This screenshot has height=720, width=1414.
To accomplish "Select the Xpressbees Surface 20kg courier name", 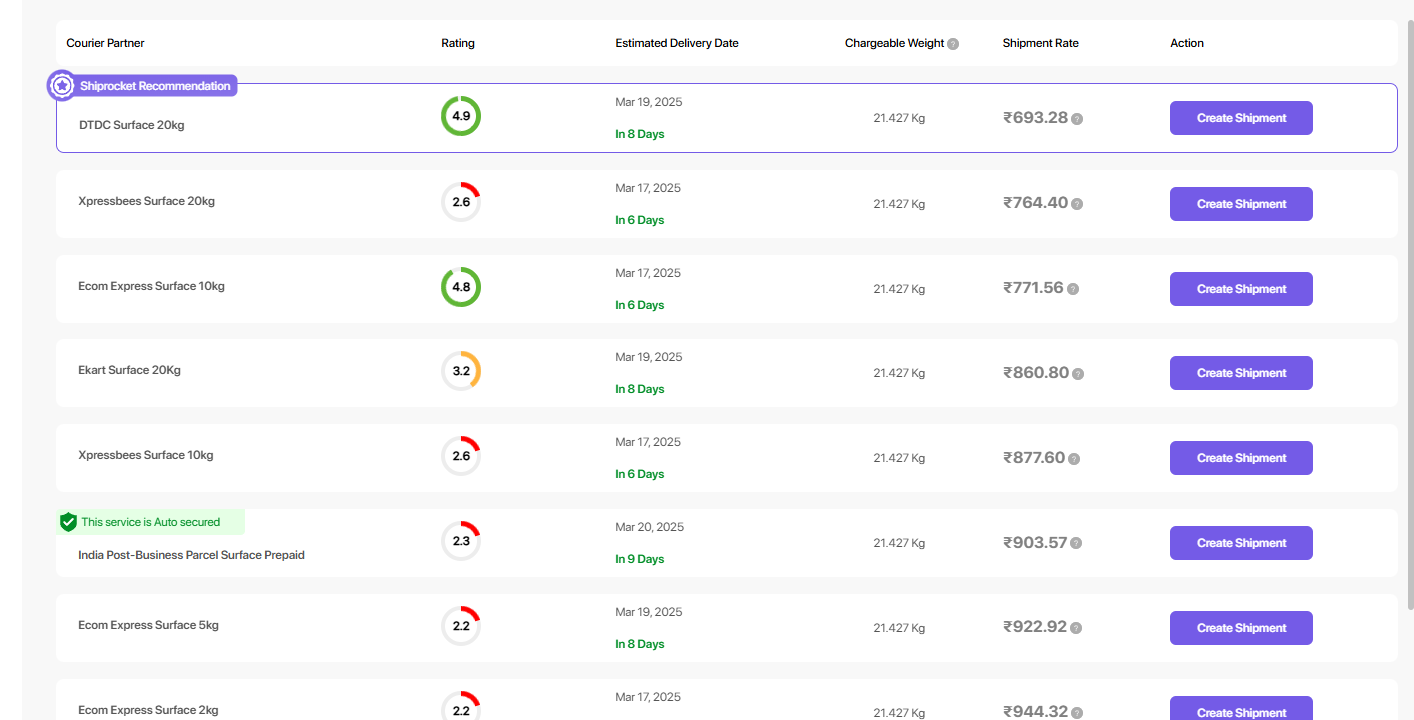I will [147, 201].
